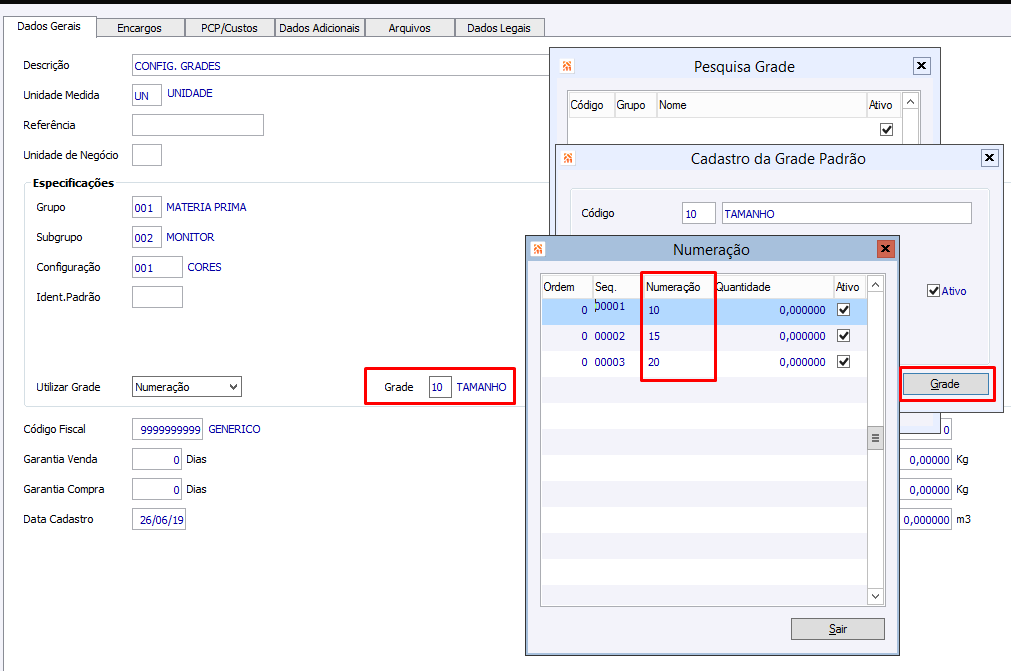Screen dimensions: 1011x671
Task: Click the Grupo code field 001
Action: tap(146, 208)
